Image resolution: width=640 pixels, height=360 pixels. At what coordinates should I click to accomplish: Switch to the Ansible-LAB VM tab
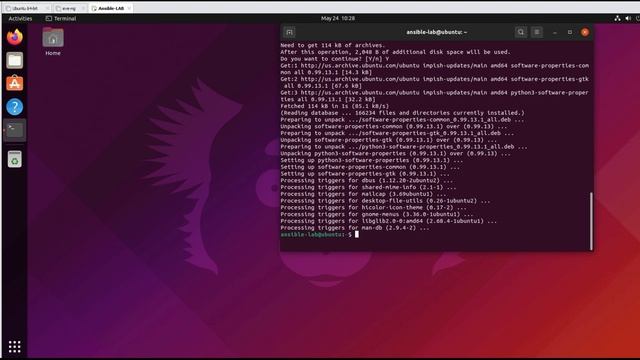[x=111, y=8]
